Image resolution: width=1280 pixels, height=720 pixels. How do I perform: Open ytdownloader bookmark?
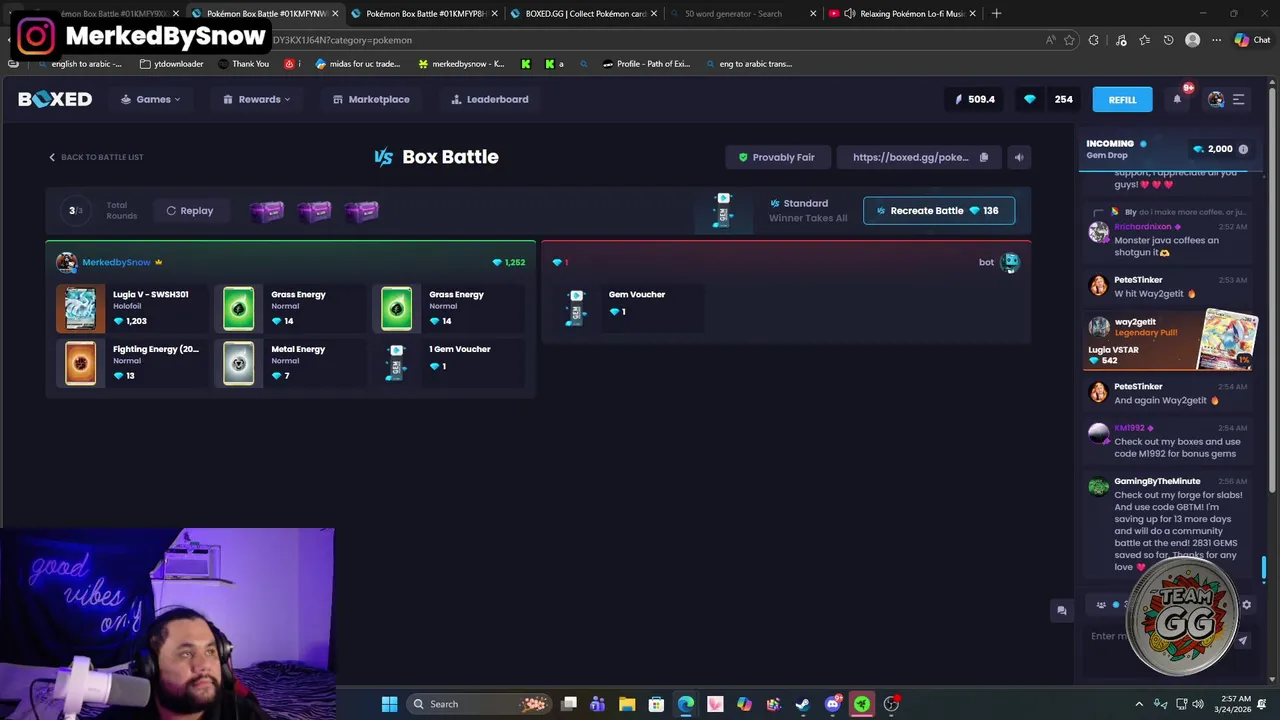171,64
